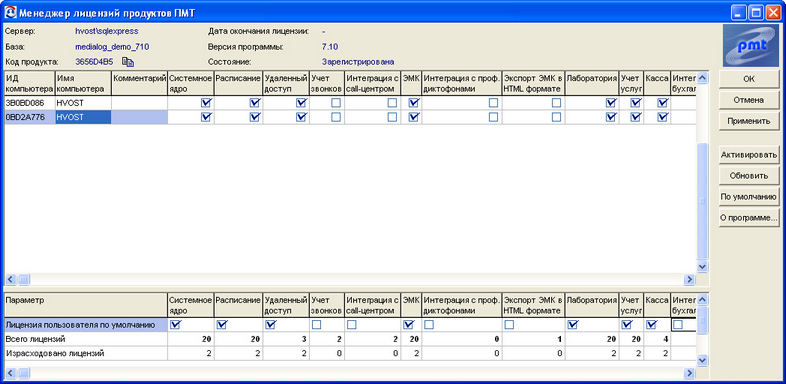Click Всего лицензий value 4 under Касса
The image size is (786, 384).
point(657,339)
